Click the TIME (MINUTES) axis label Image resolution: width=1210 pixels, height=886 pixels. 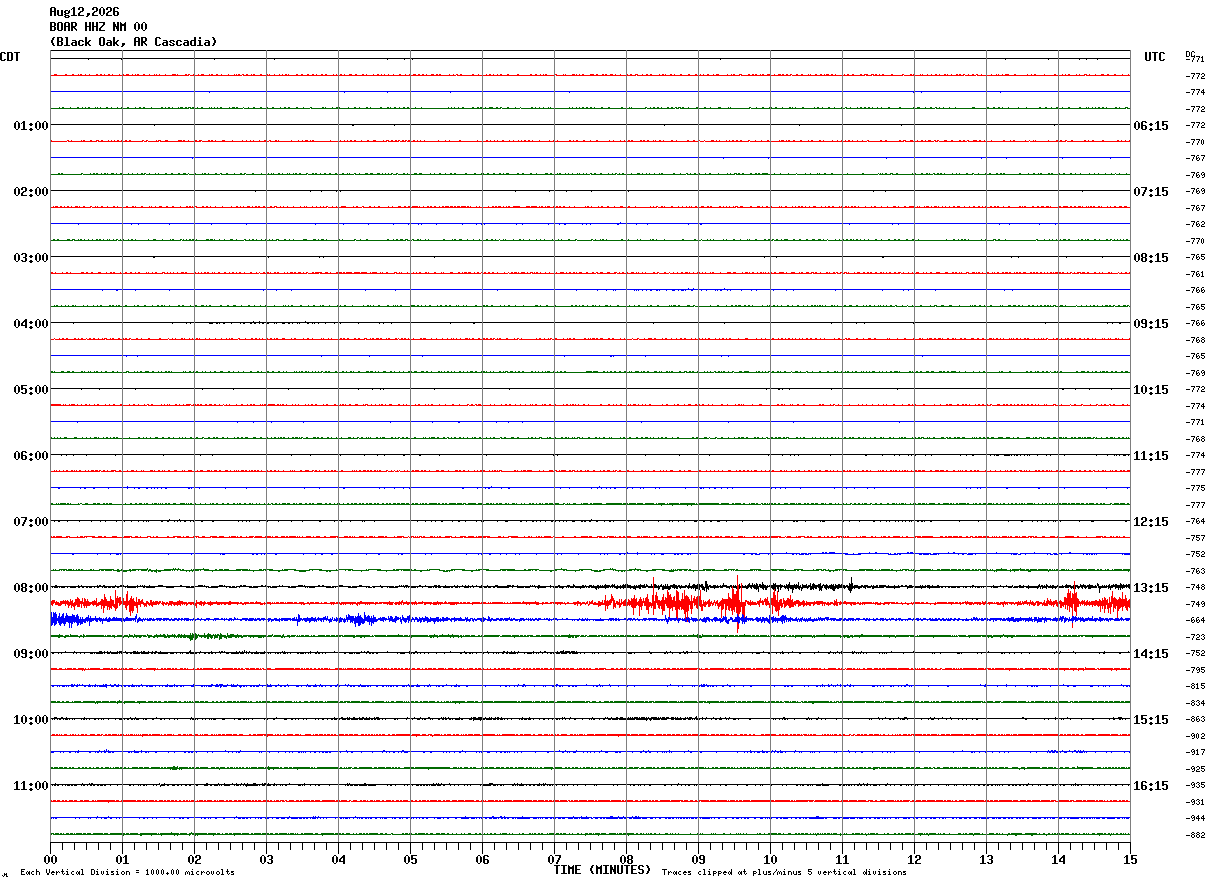coord(602,870)
